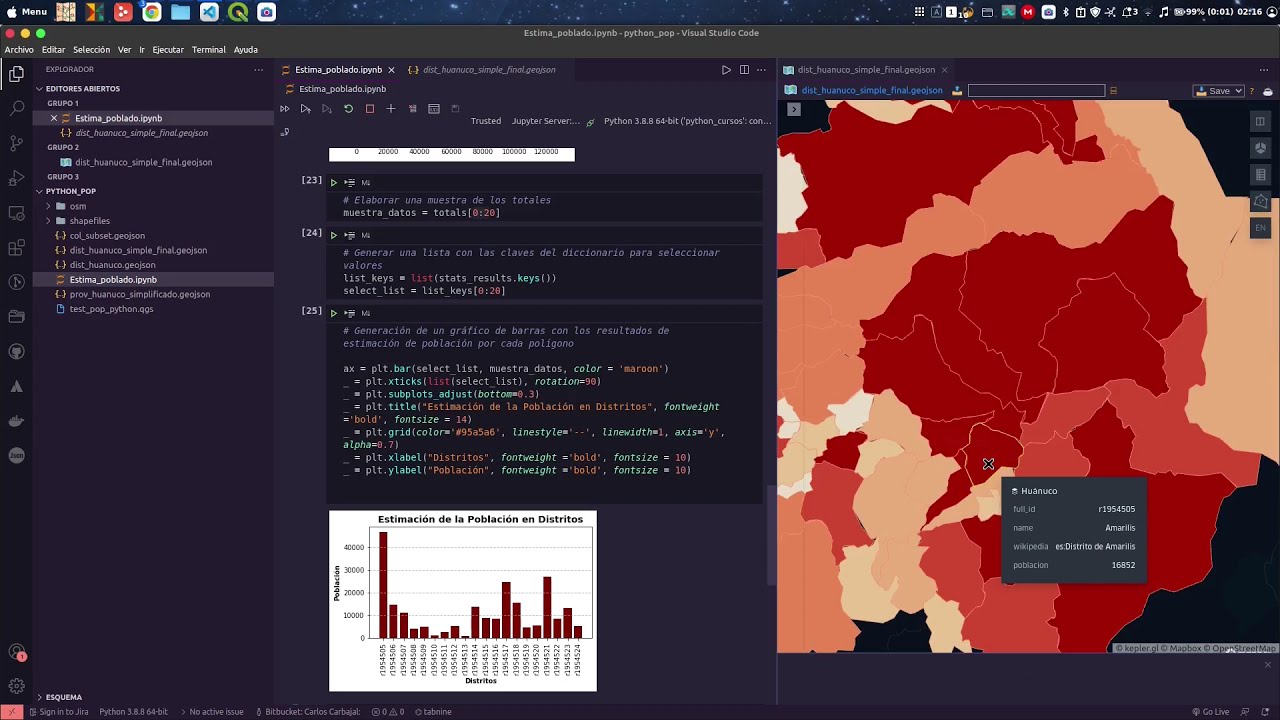
Task: Collapse the EDITORES ABIERTOS section
Action: 83,89
